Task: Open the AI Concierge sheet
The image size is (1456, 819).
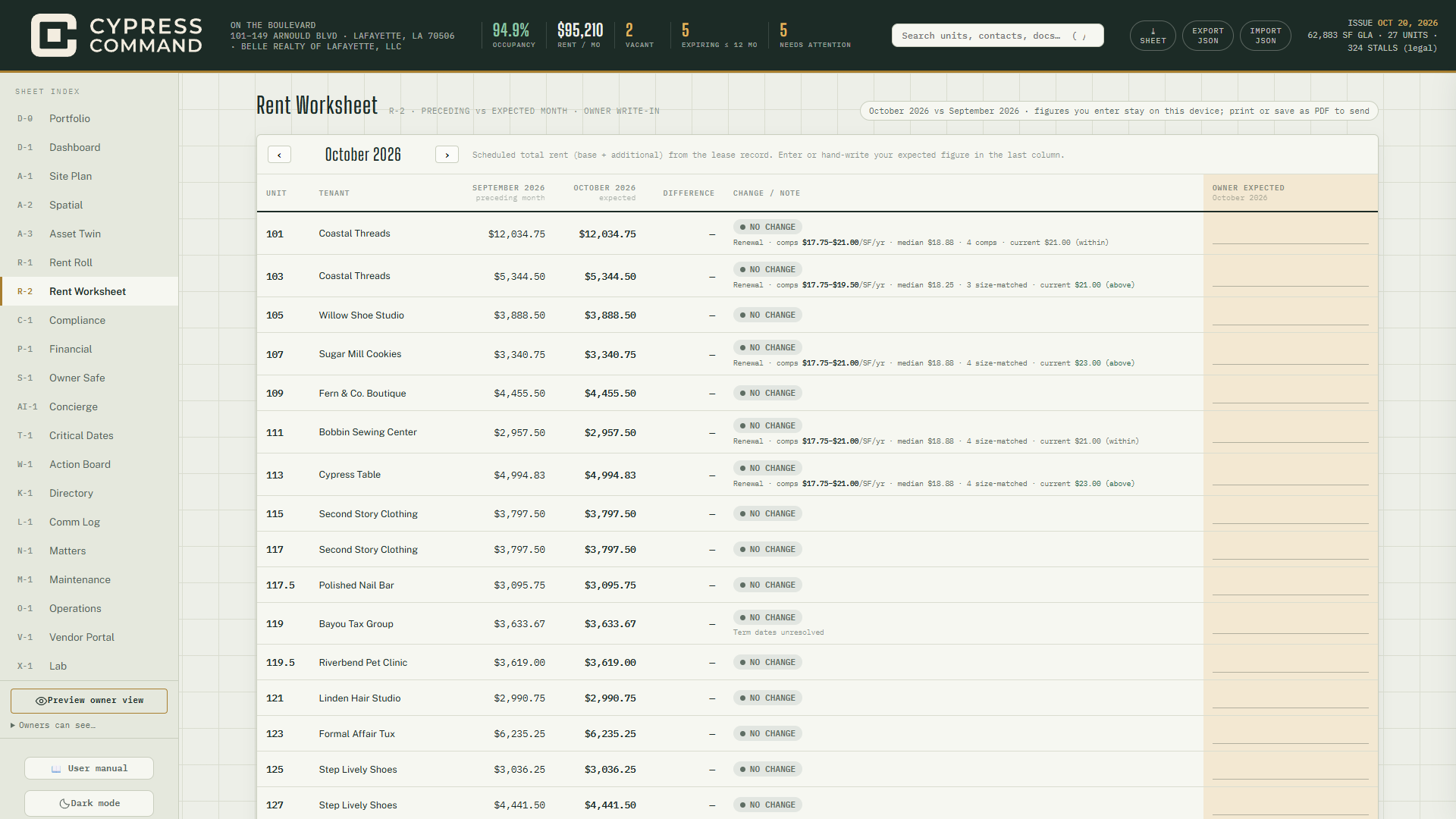Action: tap(89, 406)
